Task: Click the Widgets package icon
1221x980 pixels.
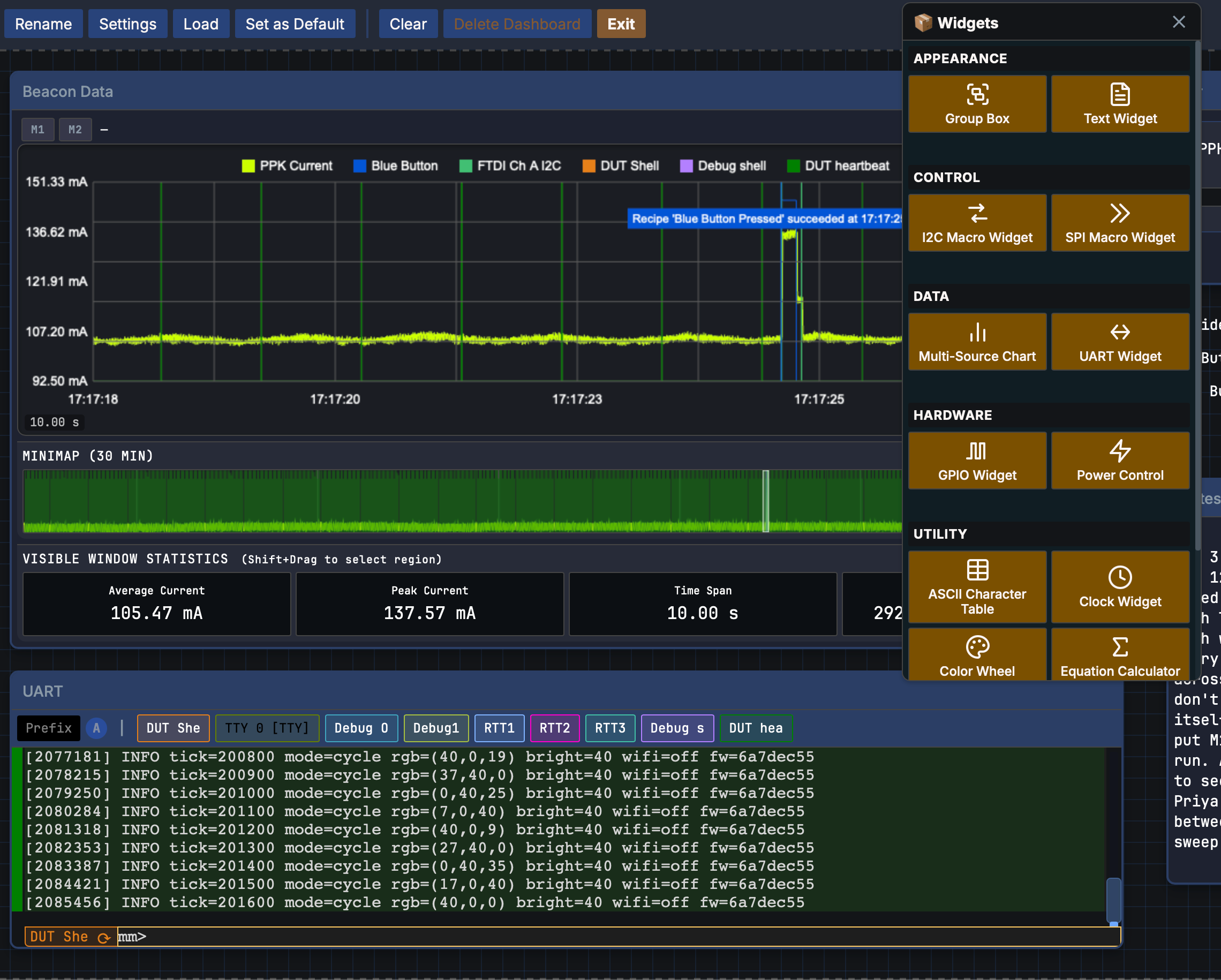Action: [923, 22]
